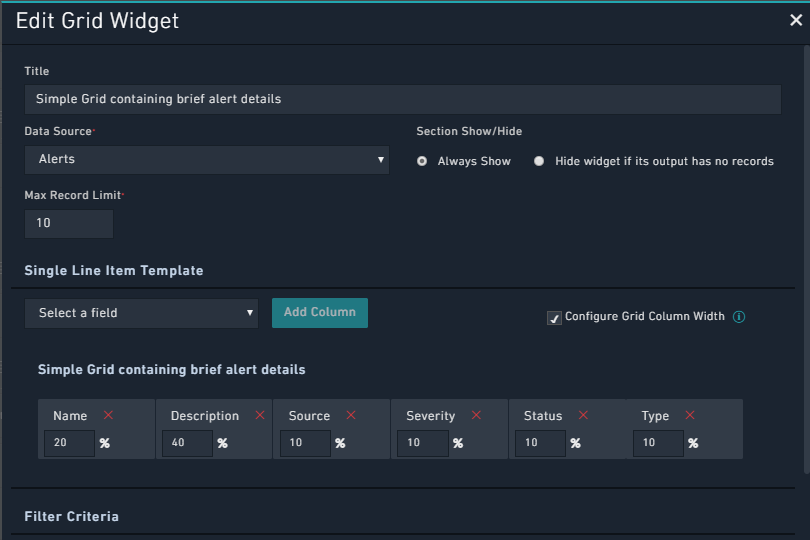Click the Severity column header label

[430, 416]
